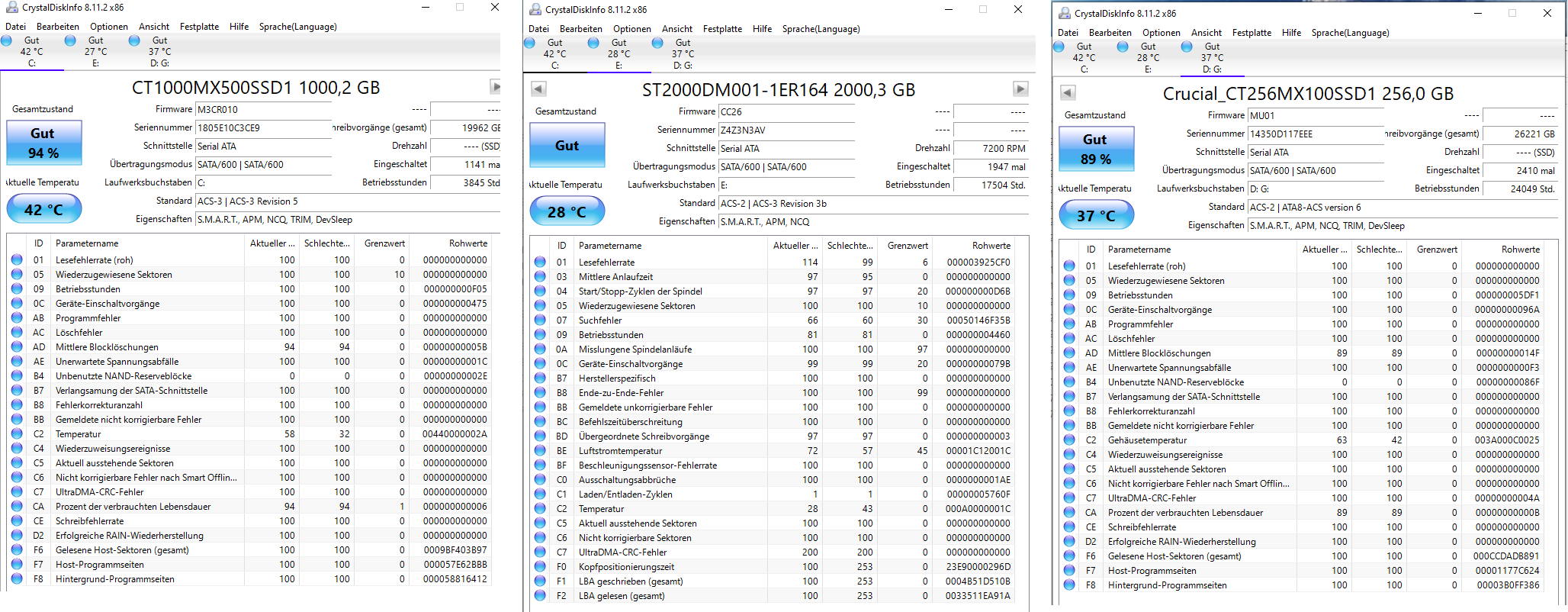
Task: Click Drehzahl field showing 7200 RPM
Action: click(991, 148)
